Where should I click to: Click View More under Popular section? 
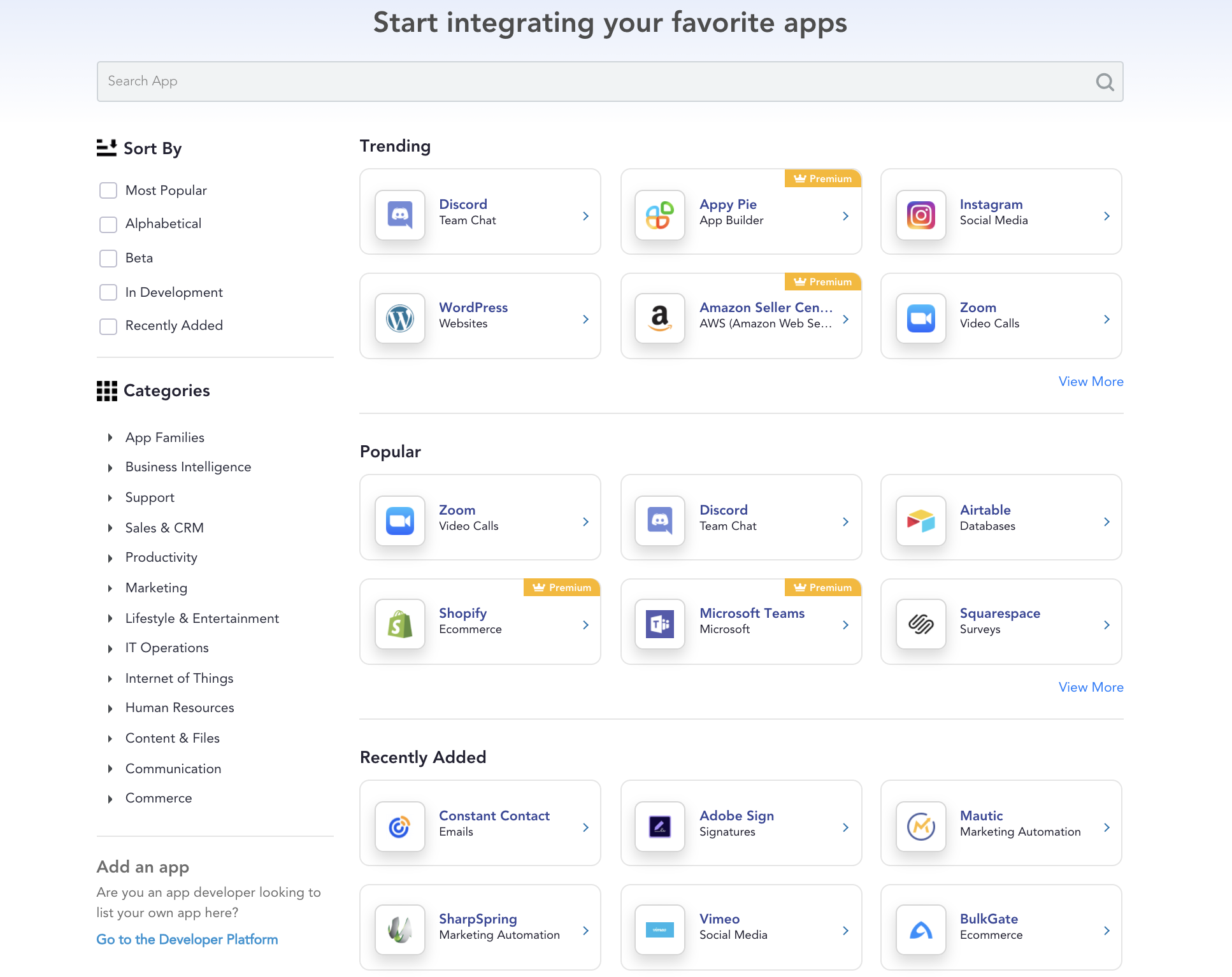[x=1091, y=687]
